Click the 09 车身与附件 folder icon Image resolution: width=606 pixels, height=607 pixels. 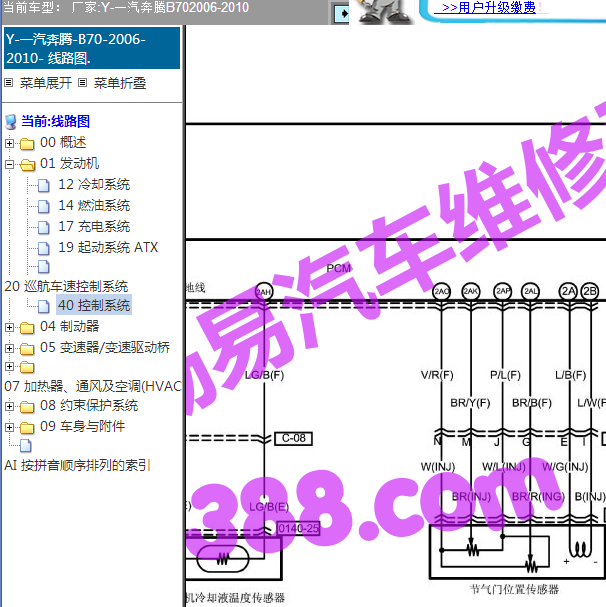pyautogui.click(x=27, y=428)
